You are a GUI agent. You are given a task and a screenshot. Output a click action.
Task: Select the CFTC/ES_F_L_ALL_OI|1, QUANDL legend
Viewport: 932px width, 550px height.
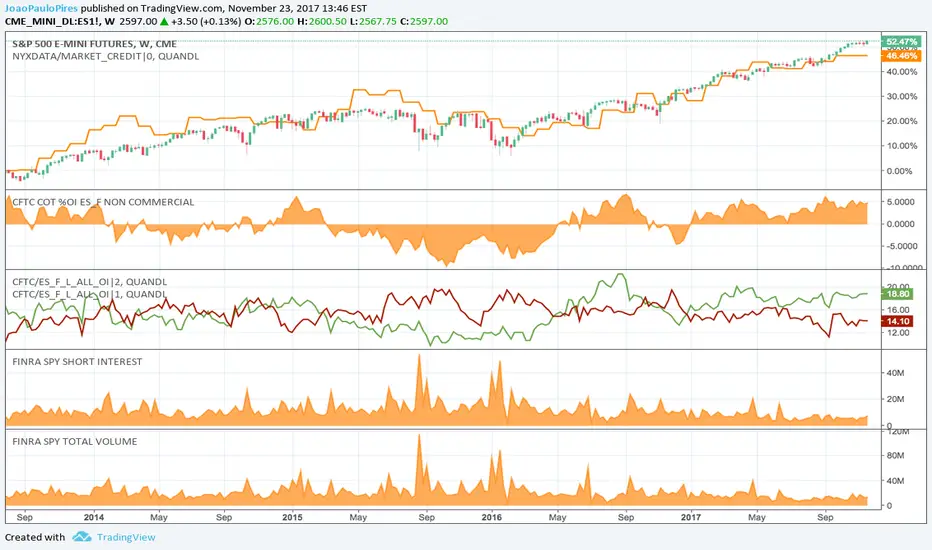tap(90, 294)
